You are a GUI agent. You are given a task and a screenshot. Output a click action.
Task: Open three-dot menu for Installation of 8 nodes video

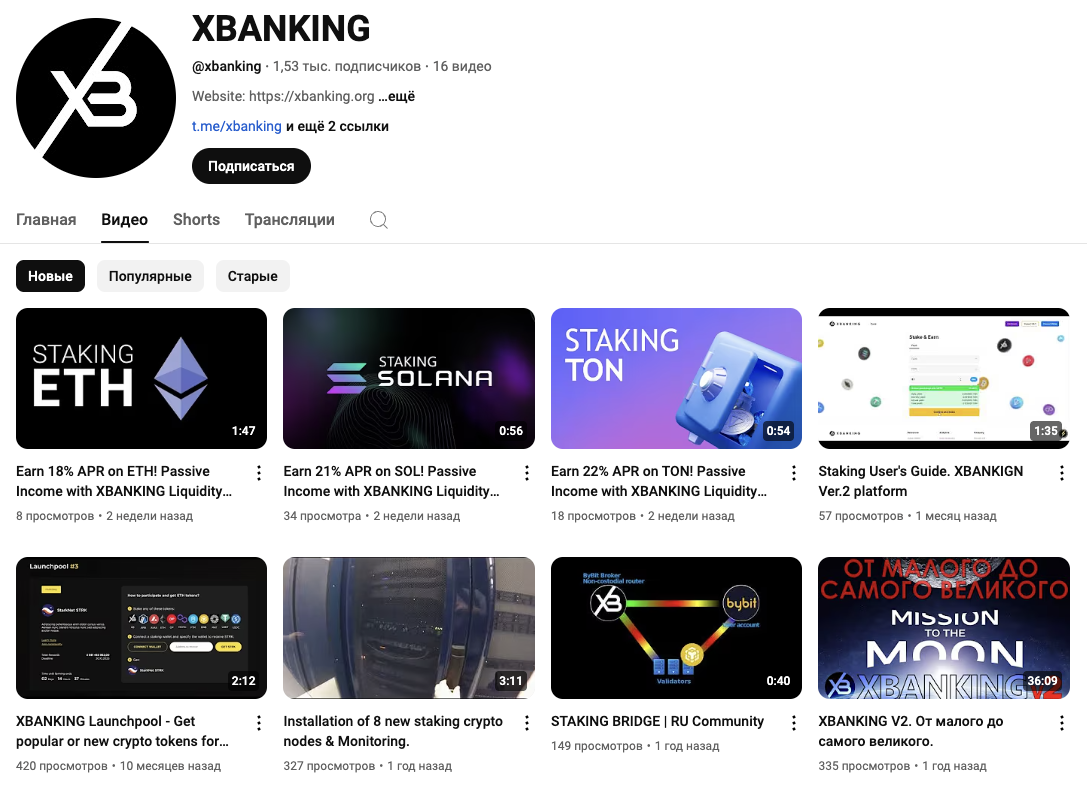coord(527,723)
